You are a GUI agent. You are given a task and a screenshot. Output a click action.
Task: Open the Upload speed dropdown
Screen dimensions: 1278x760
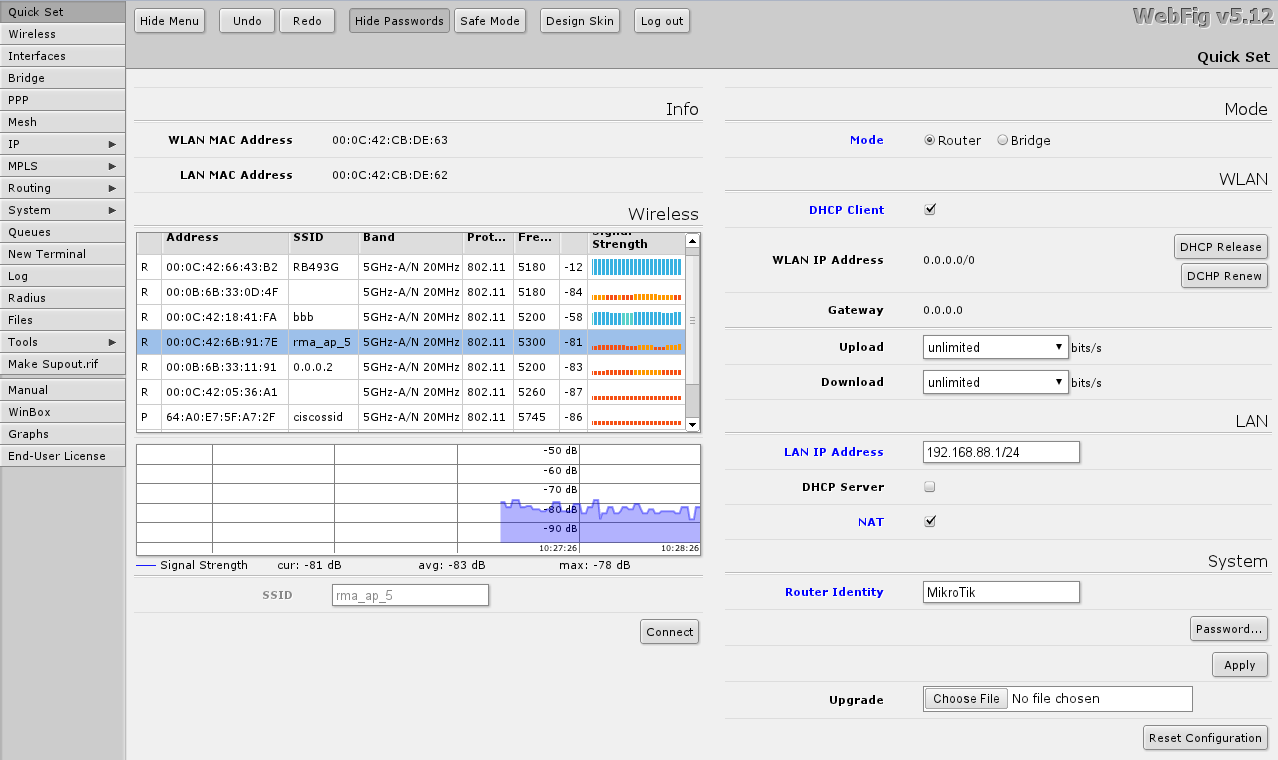[x=995, y=348]
